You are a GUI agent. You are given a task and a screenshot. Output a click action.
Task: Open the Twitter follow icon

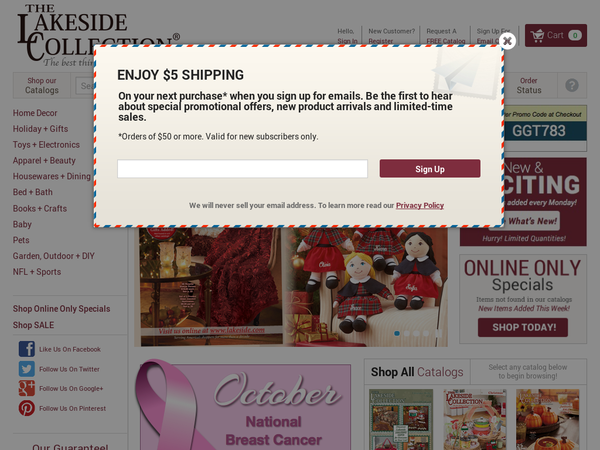pos(27,369)
